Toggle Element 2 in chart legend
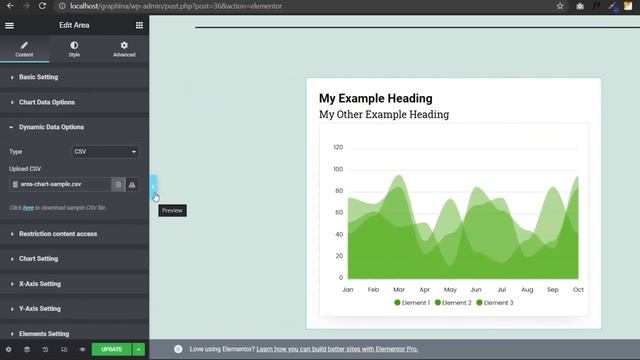Screen dimensions: 640x360 click(x=453, y=303)
